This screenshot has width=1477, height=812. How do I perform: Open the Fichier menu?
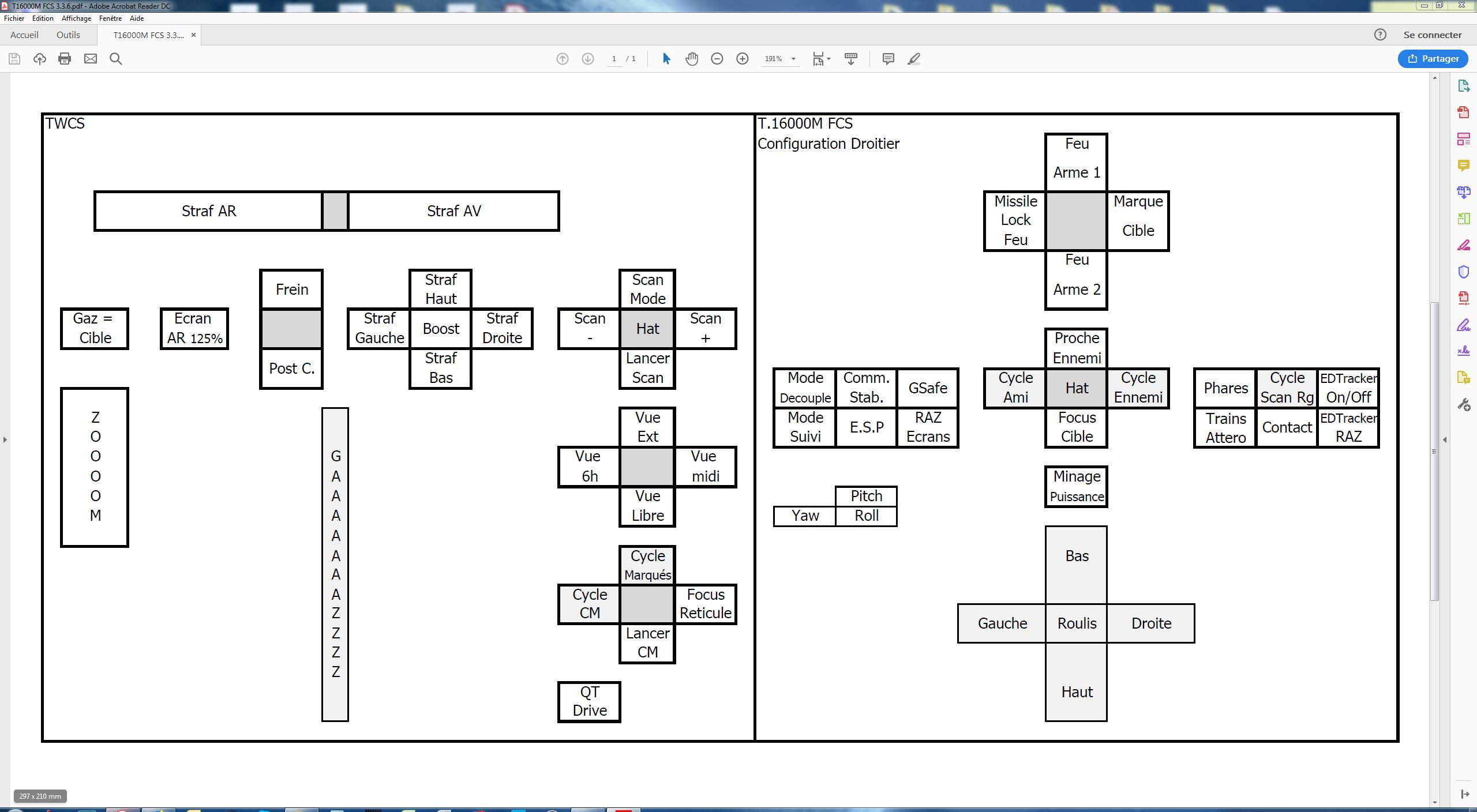click(x=14, y=18)
